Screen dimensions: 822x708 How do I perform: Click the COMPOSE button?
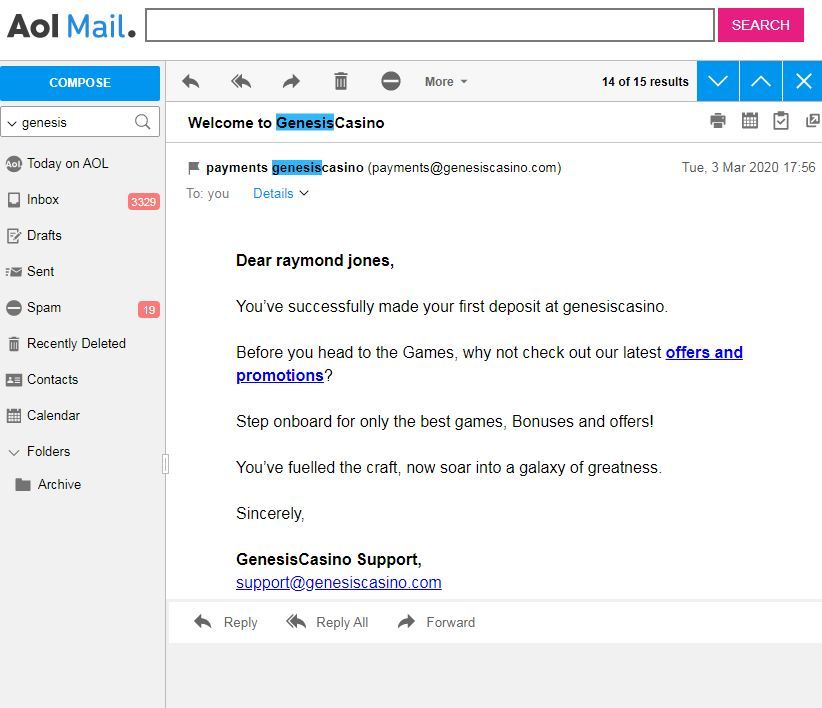click(x=80, y=83)
